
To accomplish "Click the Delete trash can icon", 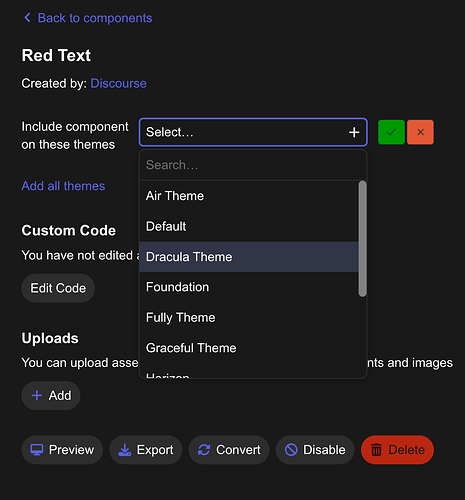I will [x=376, y=450].
